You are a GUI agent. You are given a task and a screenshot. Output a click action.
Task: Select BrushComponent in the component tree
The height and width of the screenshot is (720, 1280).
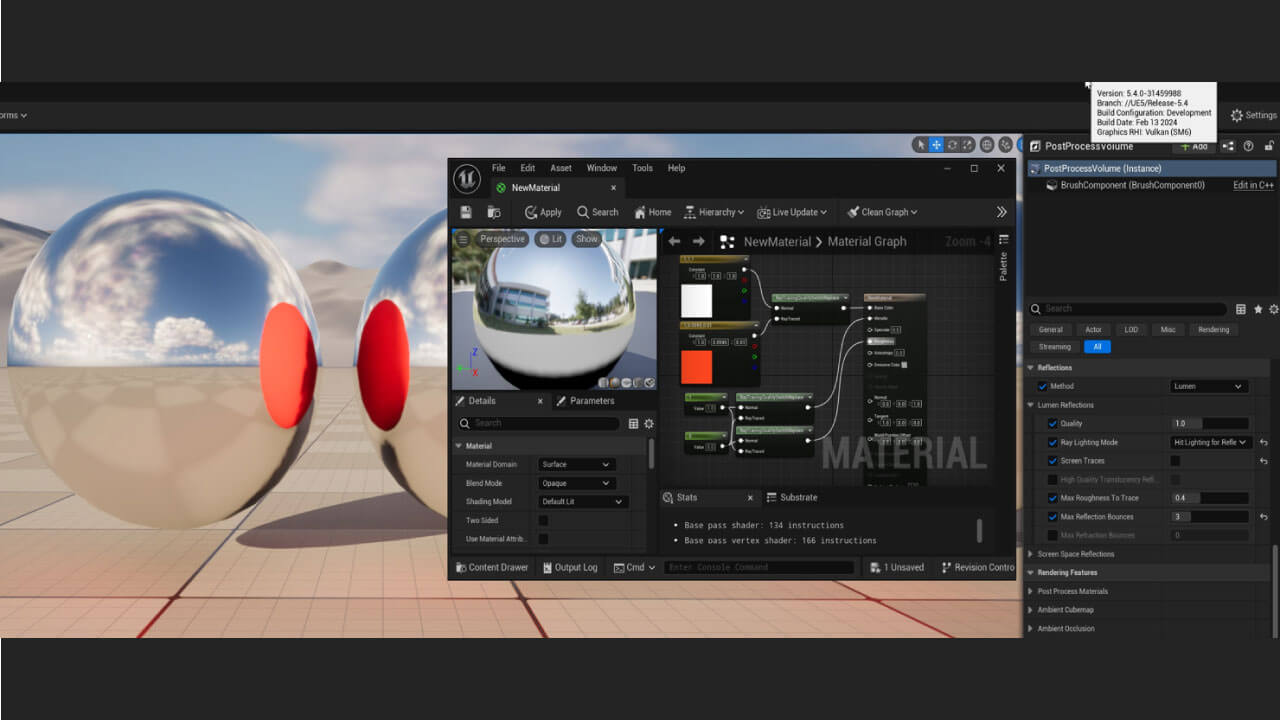click(x=1132, y=185)
